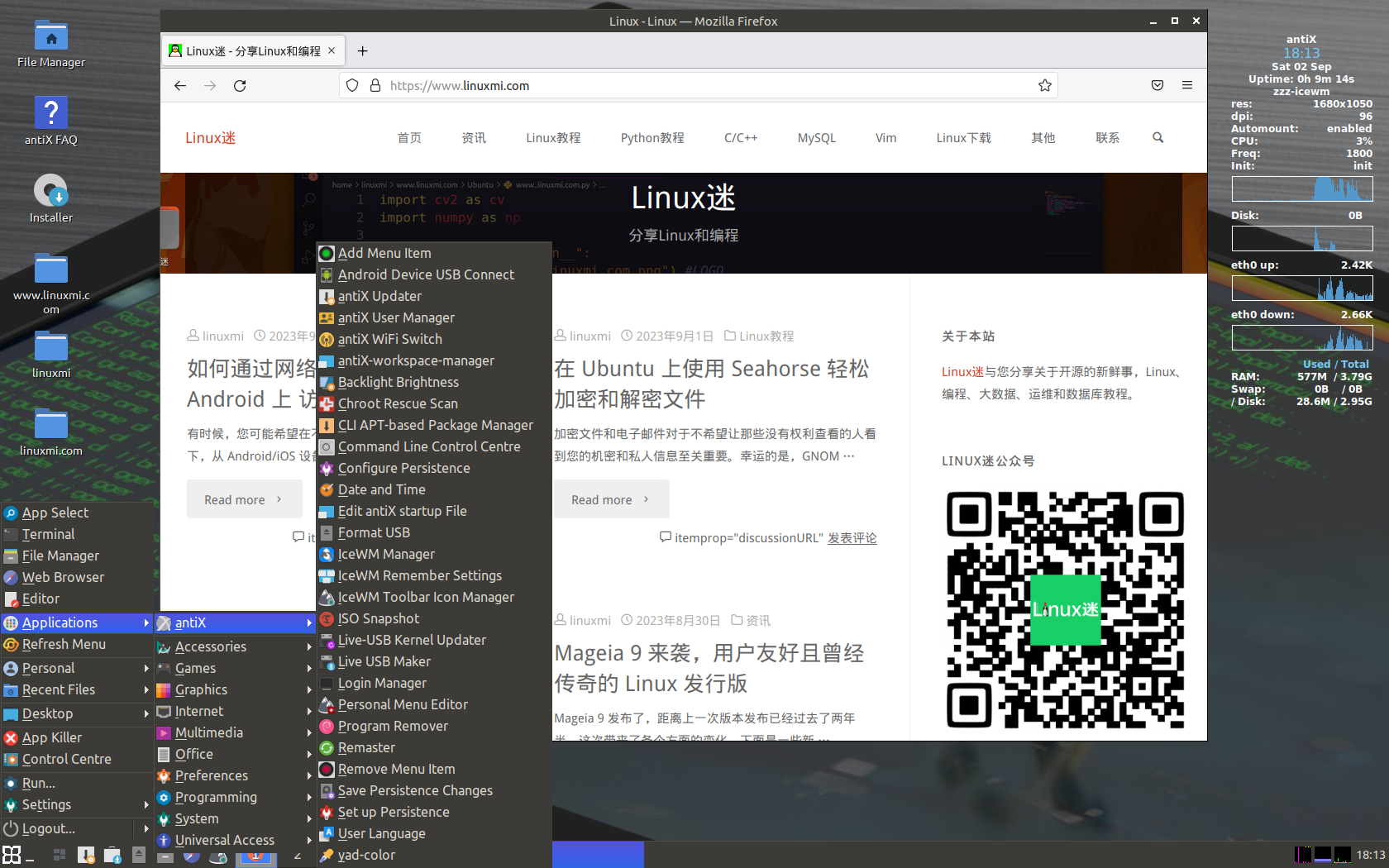The width and height of the screenshot is (1389, 868).
Task: Bookmark this page with the star icon
Action: point(1045,85)
